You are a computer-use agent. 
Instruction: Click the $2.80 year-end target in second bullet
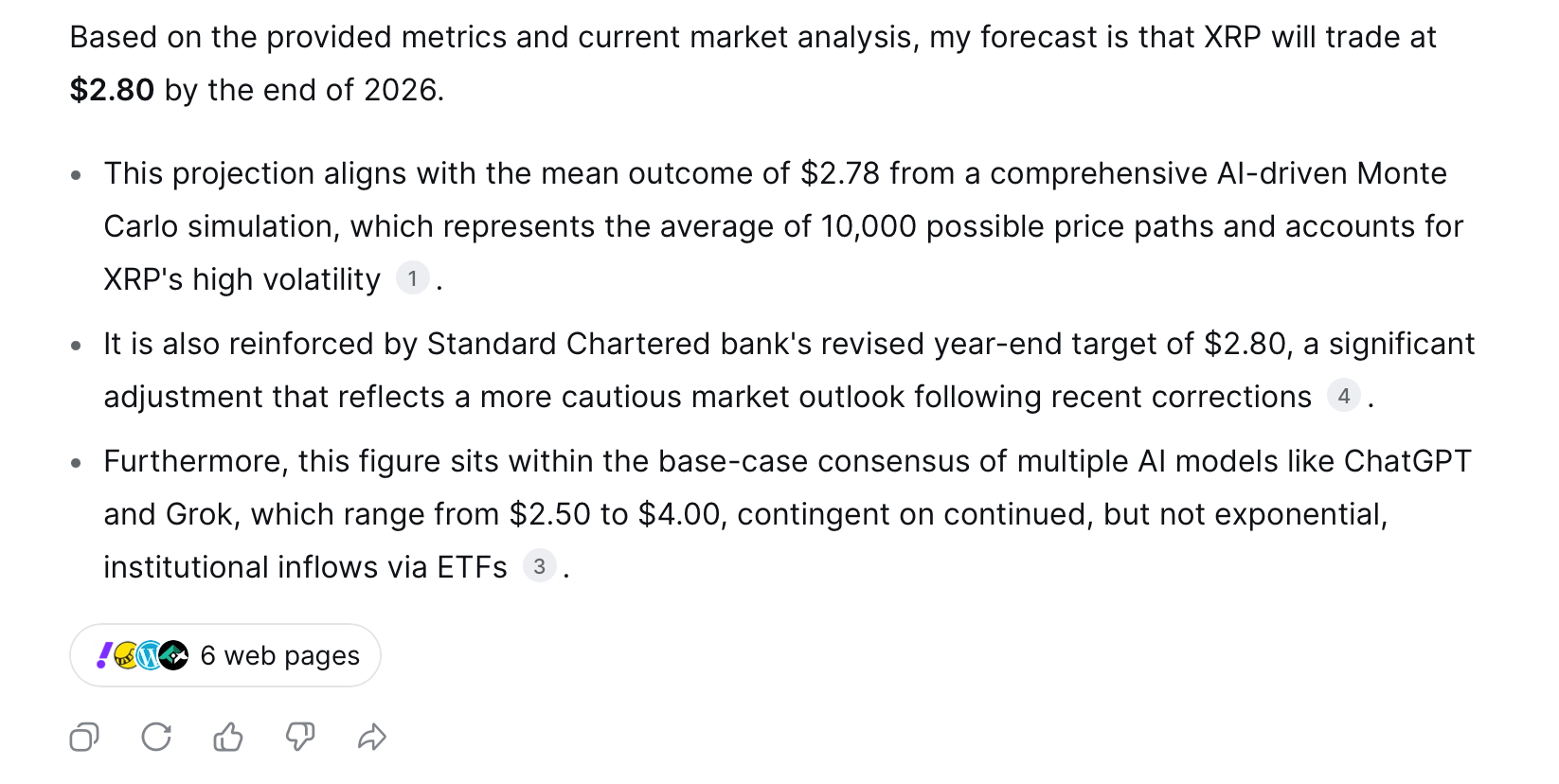pos(1246,344)
